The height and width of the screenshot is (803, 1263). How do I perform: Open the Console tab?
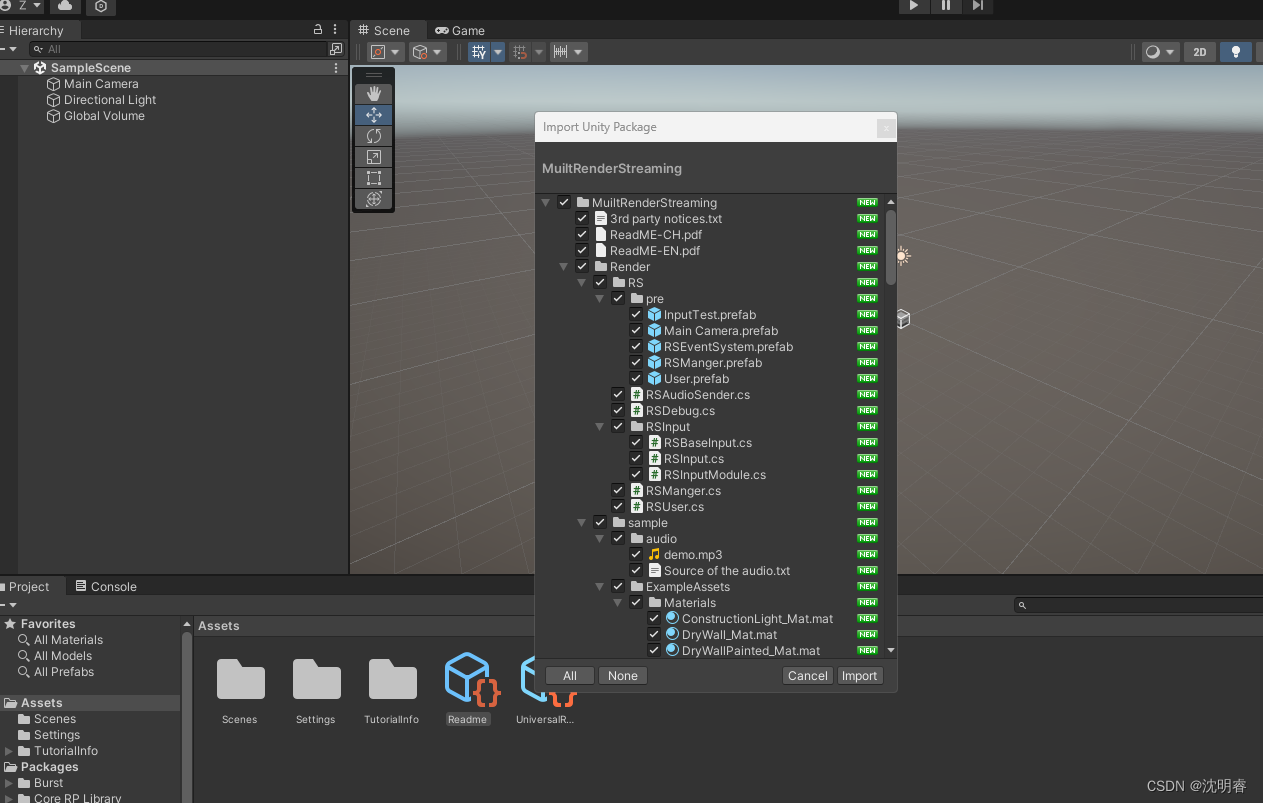107,586
